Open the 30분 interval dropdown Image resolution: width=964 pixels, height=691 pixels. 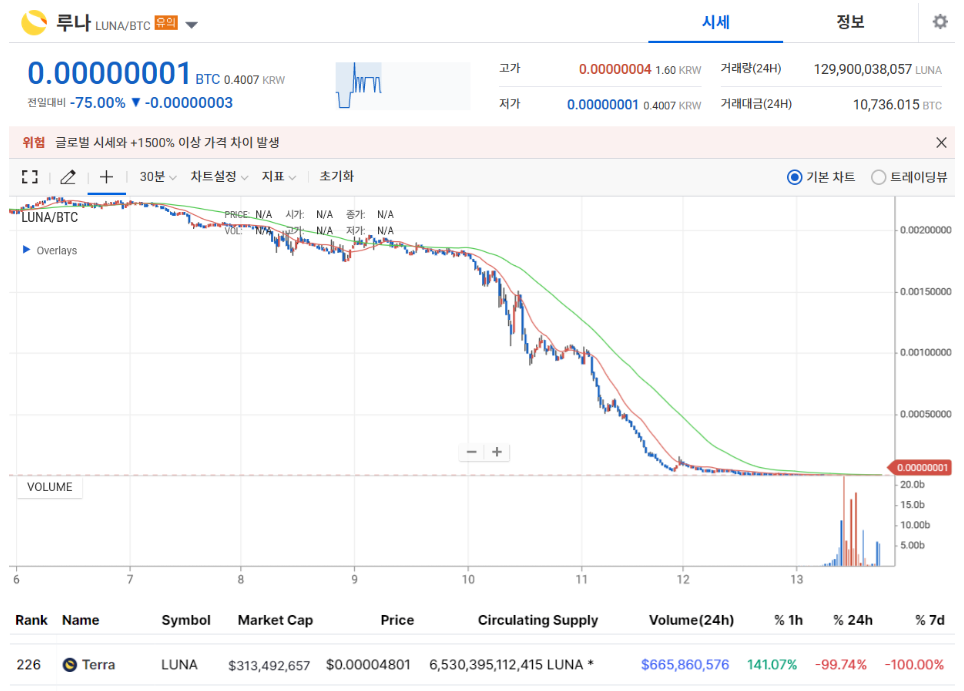(x=158, y=177)
